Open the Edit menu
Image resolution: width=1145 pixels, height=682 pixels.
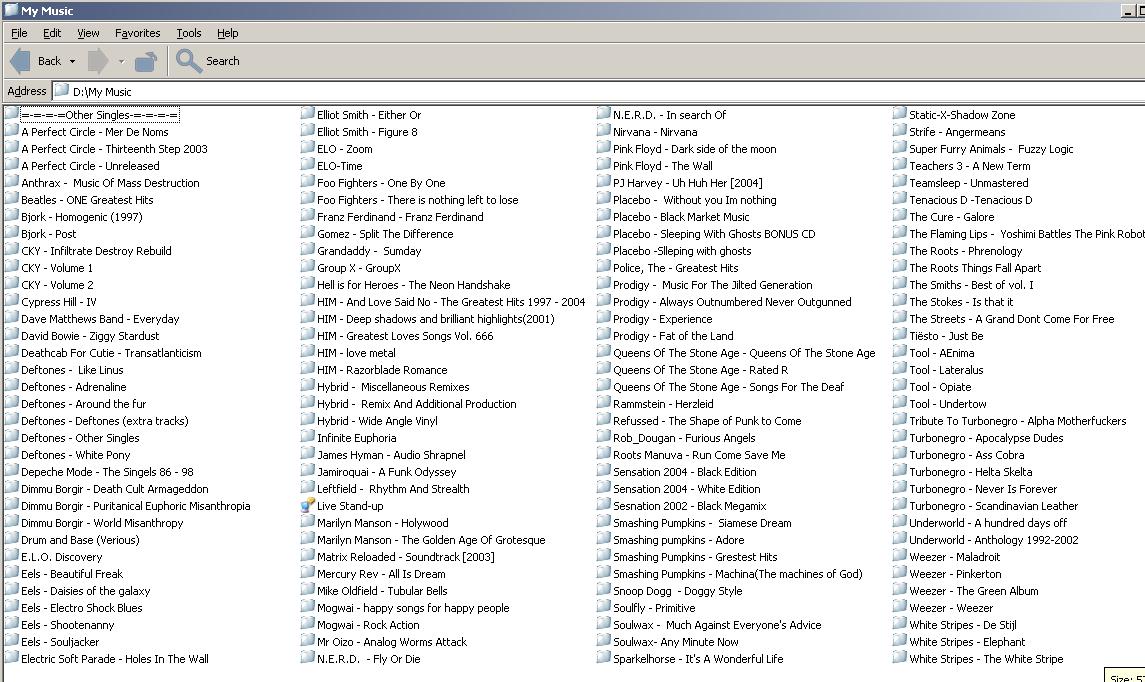click(x=52, y=33)
